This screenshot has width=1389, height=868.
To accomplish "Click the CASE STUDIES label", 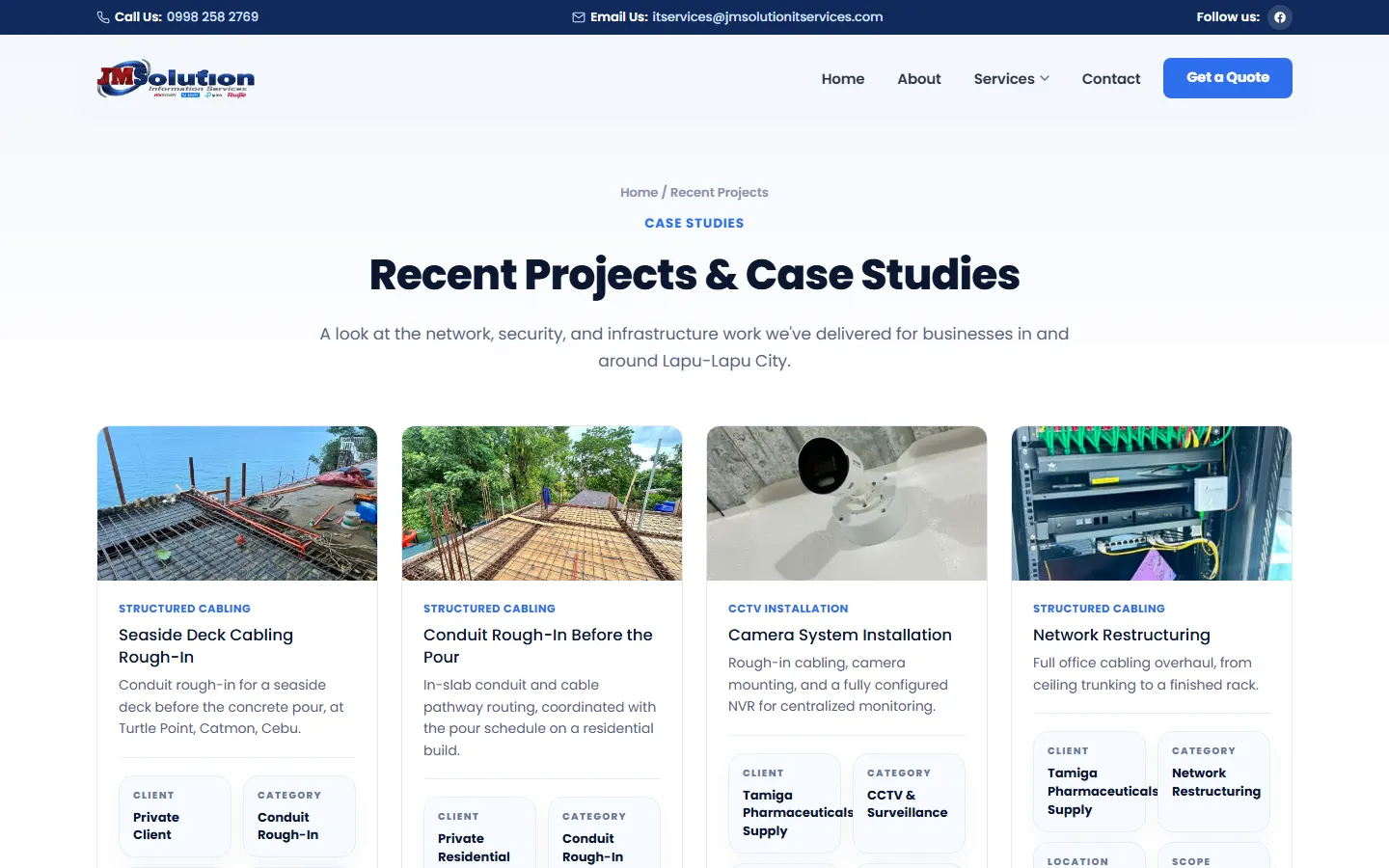I will tap(694, 223).
